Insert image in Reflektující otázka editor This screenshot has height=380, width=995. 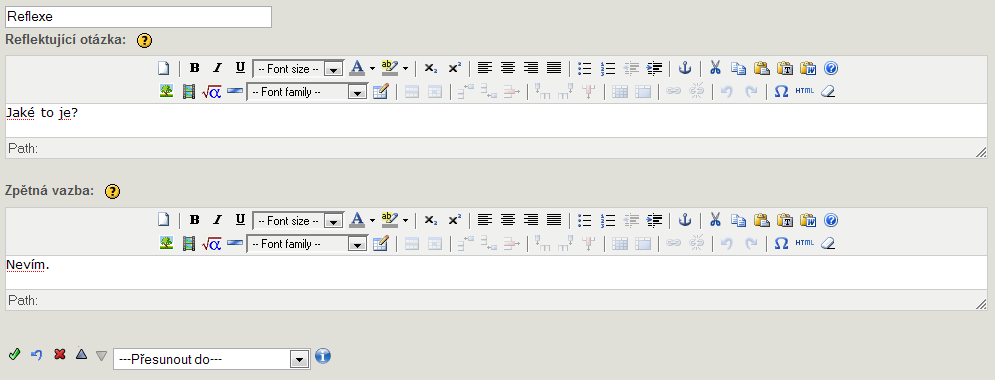pos(166,91)
